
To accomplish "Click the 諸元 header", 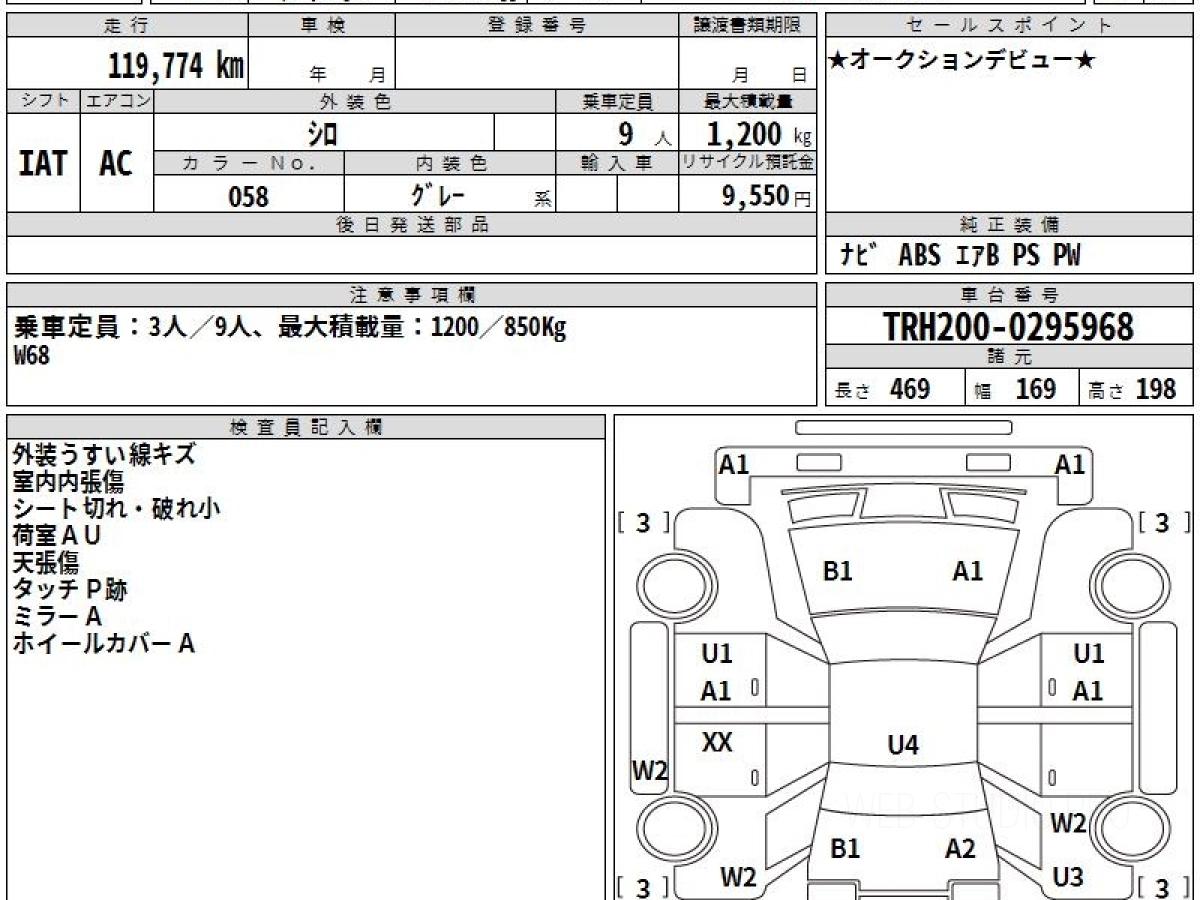I will point(1010,357).
